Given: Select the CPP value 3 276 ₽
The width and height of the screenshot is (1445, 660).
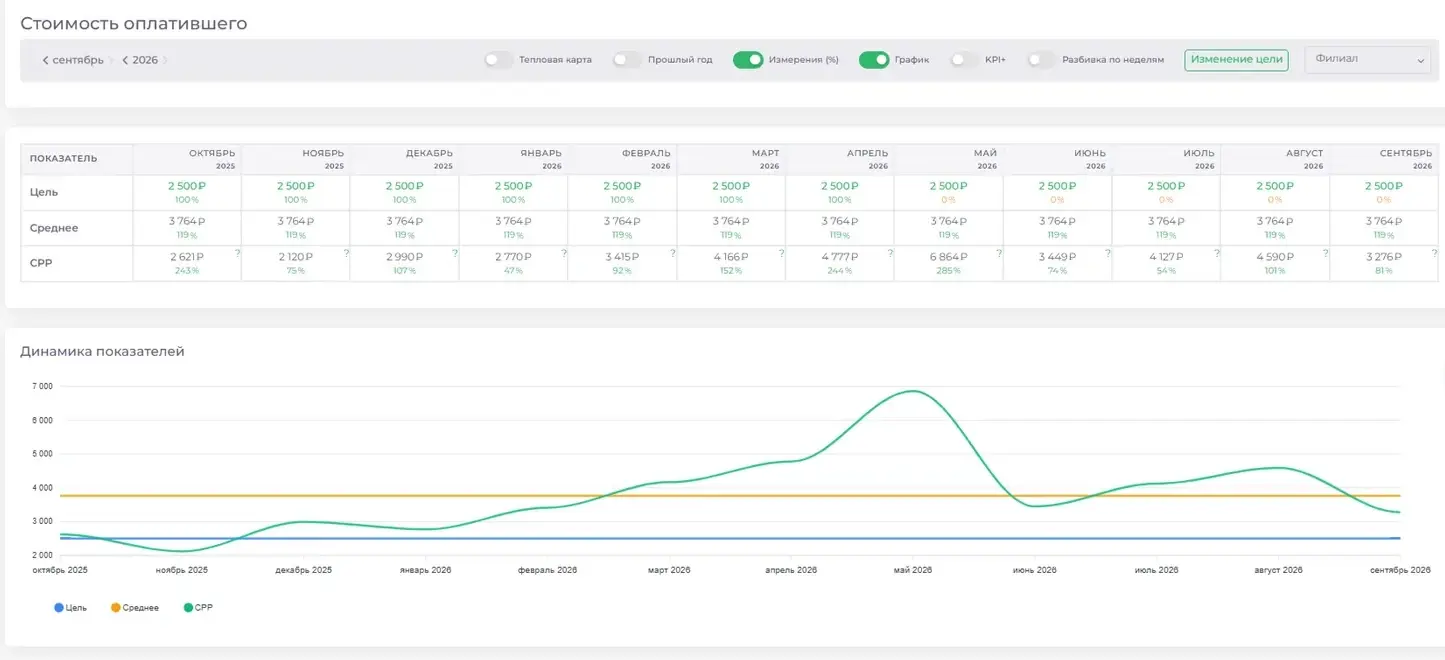Looking at the screenshot, I should click(1384, 257).
